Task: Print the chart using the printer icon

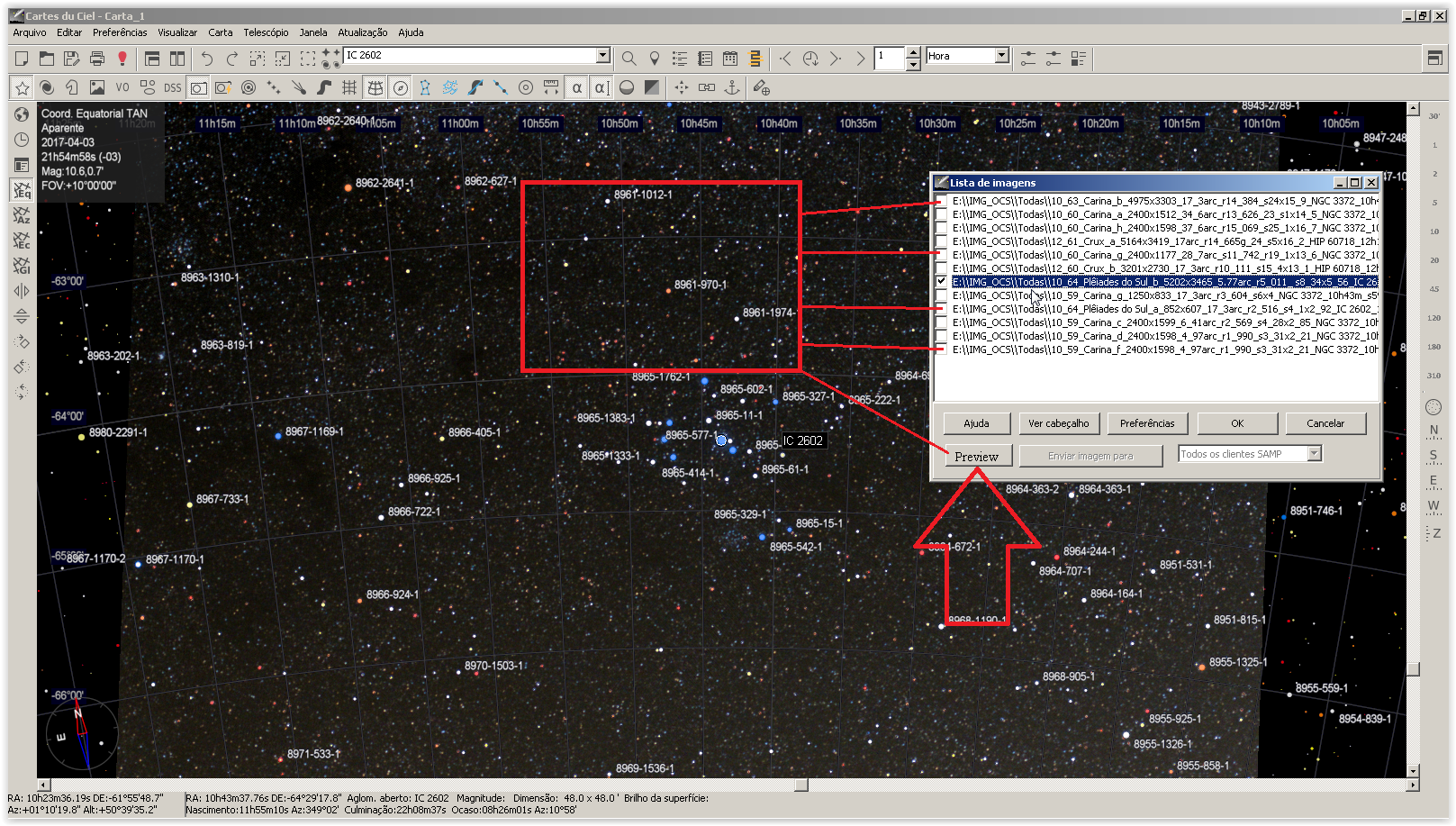Action: click(97, 59)
